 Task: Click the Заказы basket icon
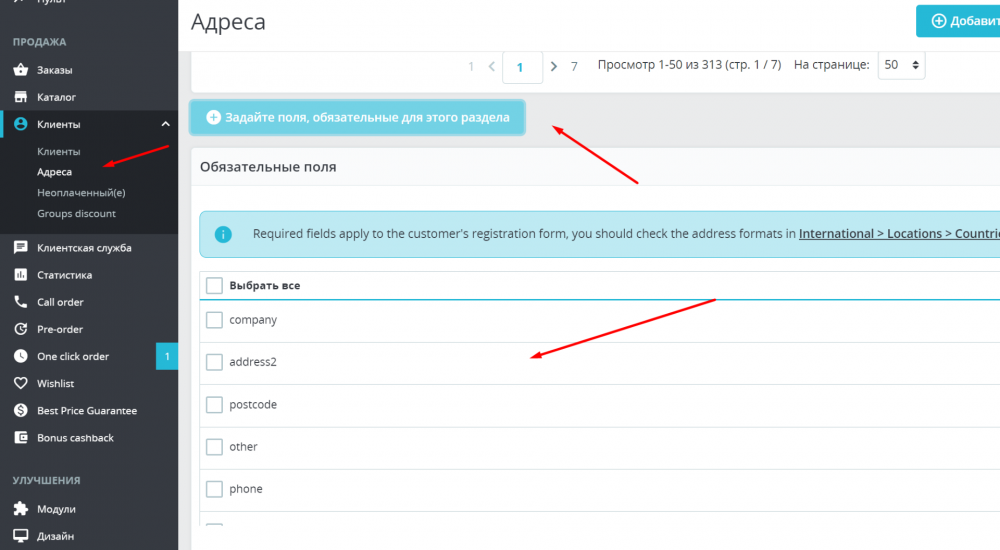point(20,70)
